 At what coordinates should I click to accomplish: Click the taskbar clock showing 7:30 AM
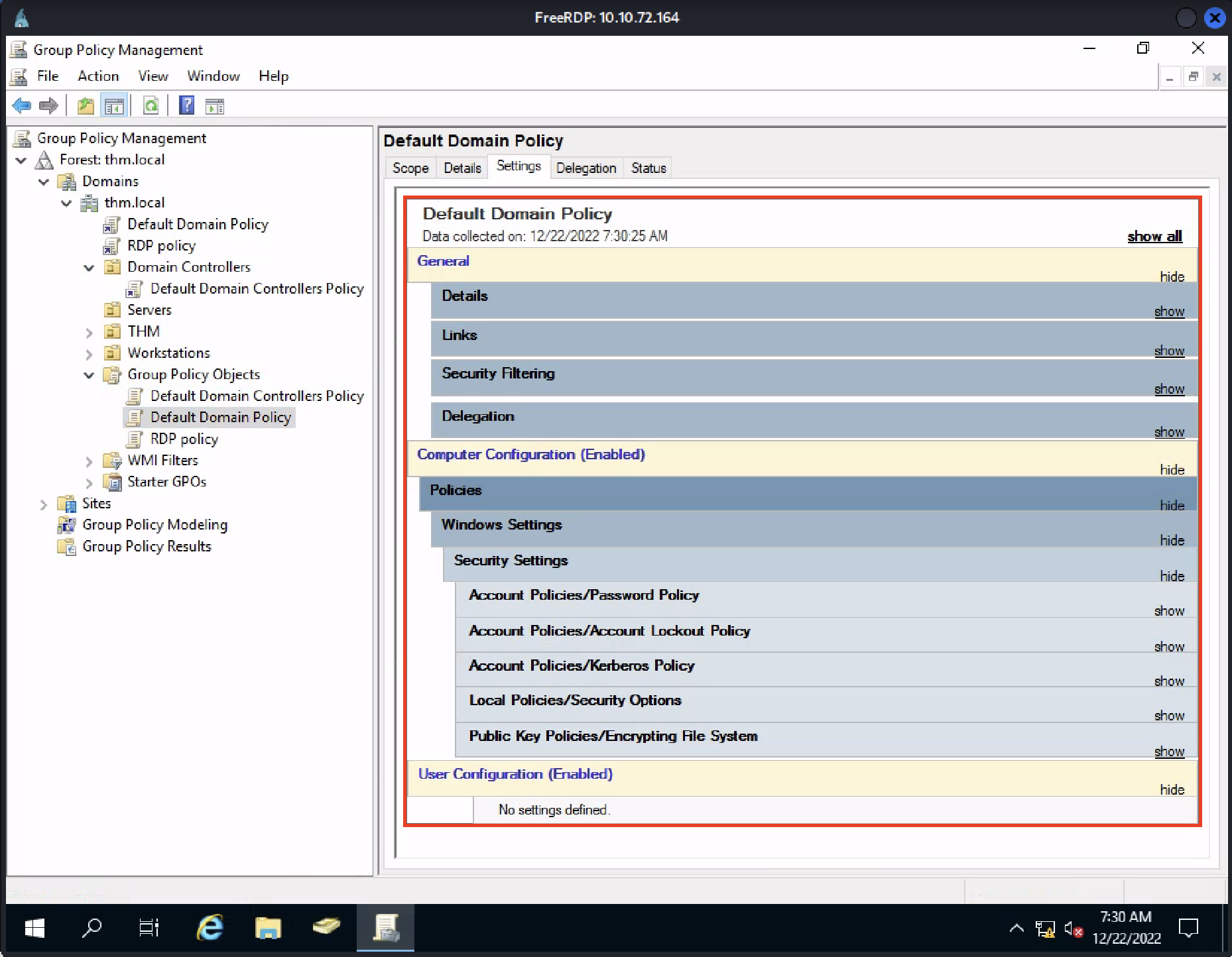pos(1126,928)
